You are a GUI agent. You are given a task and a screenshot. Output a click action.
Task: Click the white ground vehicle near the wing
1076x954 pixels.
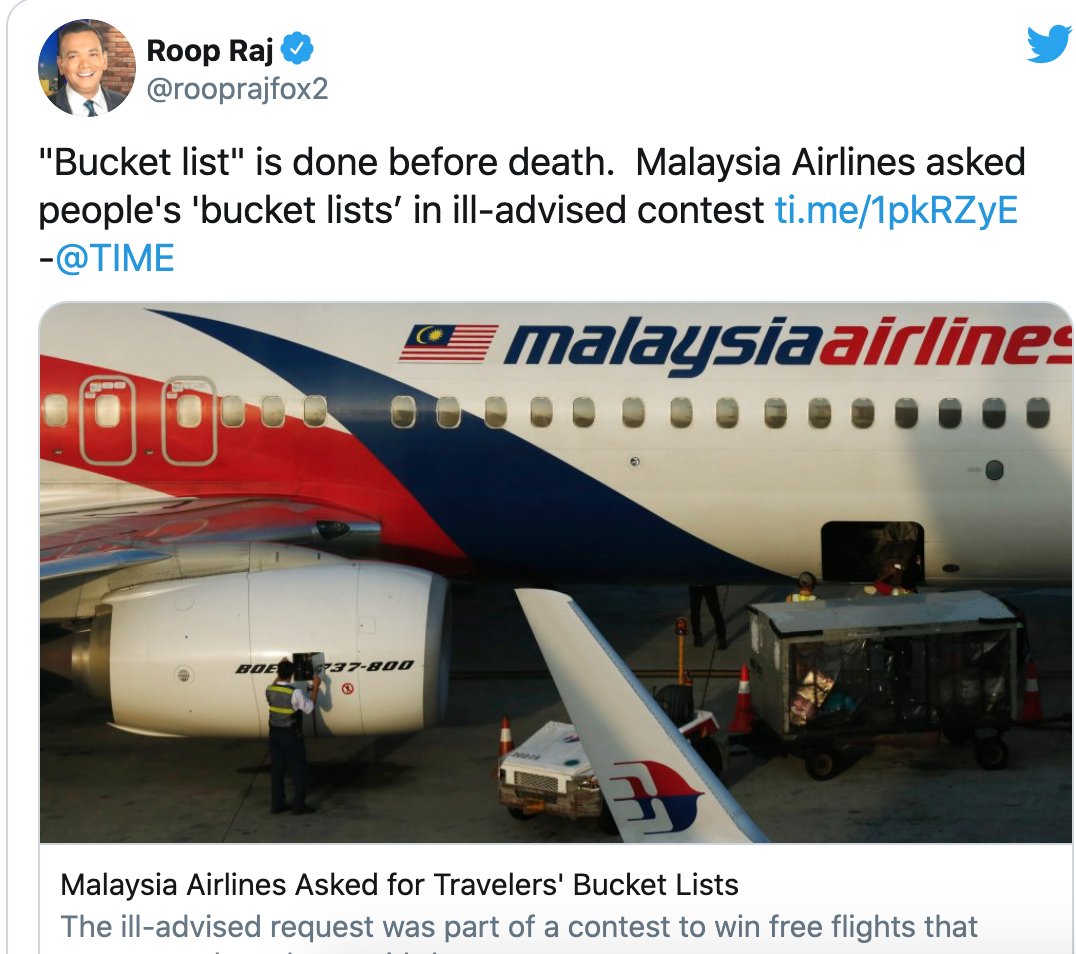tap(549, 769)
